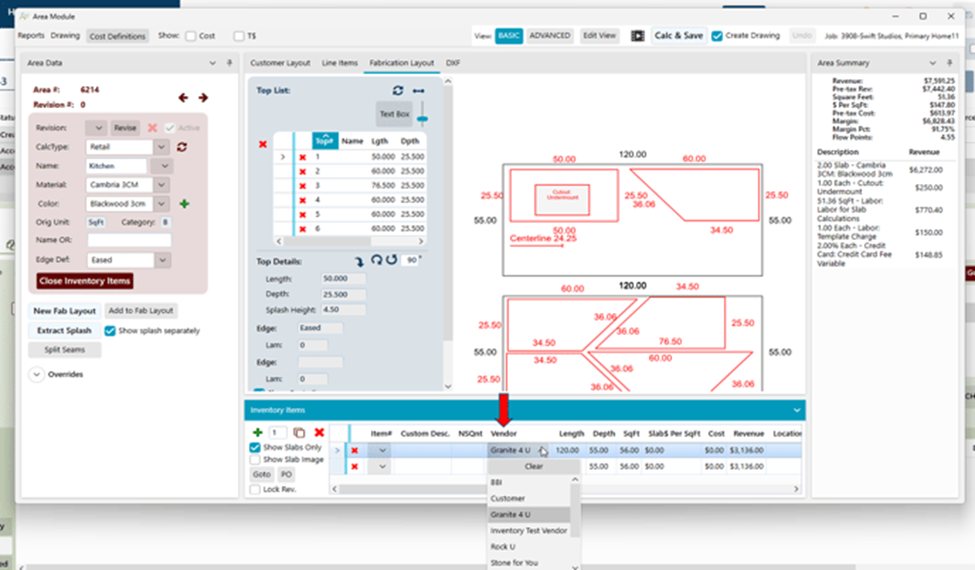Collapse Area Summary panel chevron
Screen dimensions: 975x570
932,63
